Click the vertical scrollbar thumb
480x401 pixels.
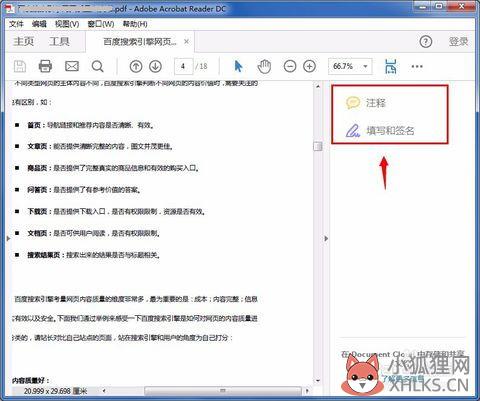pyautogui.click(x=318, y=146)
